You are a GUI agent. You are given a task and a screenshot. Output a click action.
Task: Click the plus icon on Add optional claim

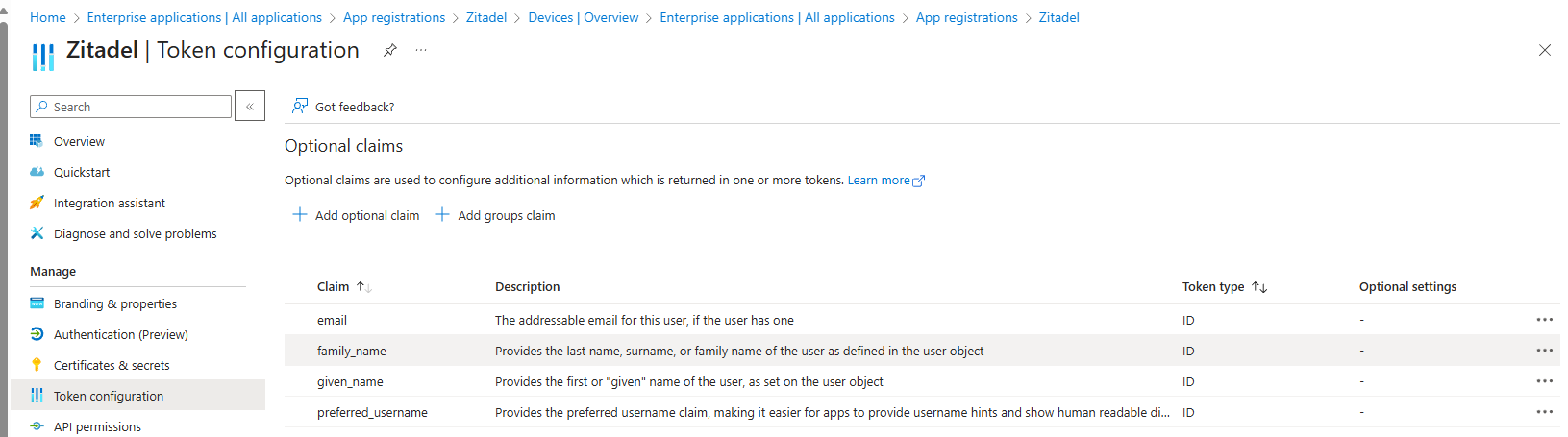(300, 214)
